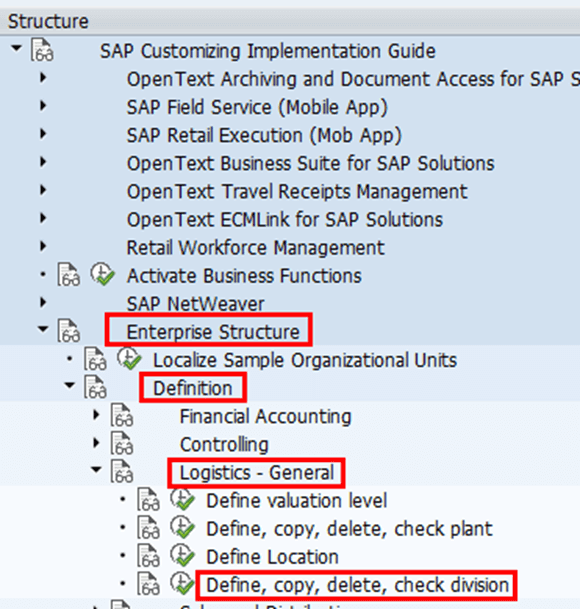Execute Define, copy, delete, check plant activity
Image resolution: width=580 pixels, height=609 pixels.
tap(183, 527)
